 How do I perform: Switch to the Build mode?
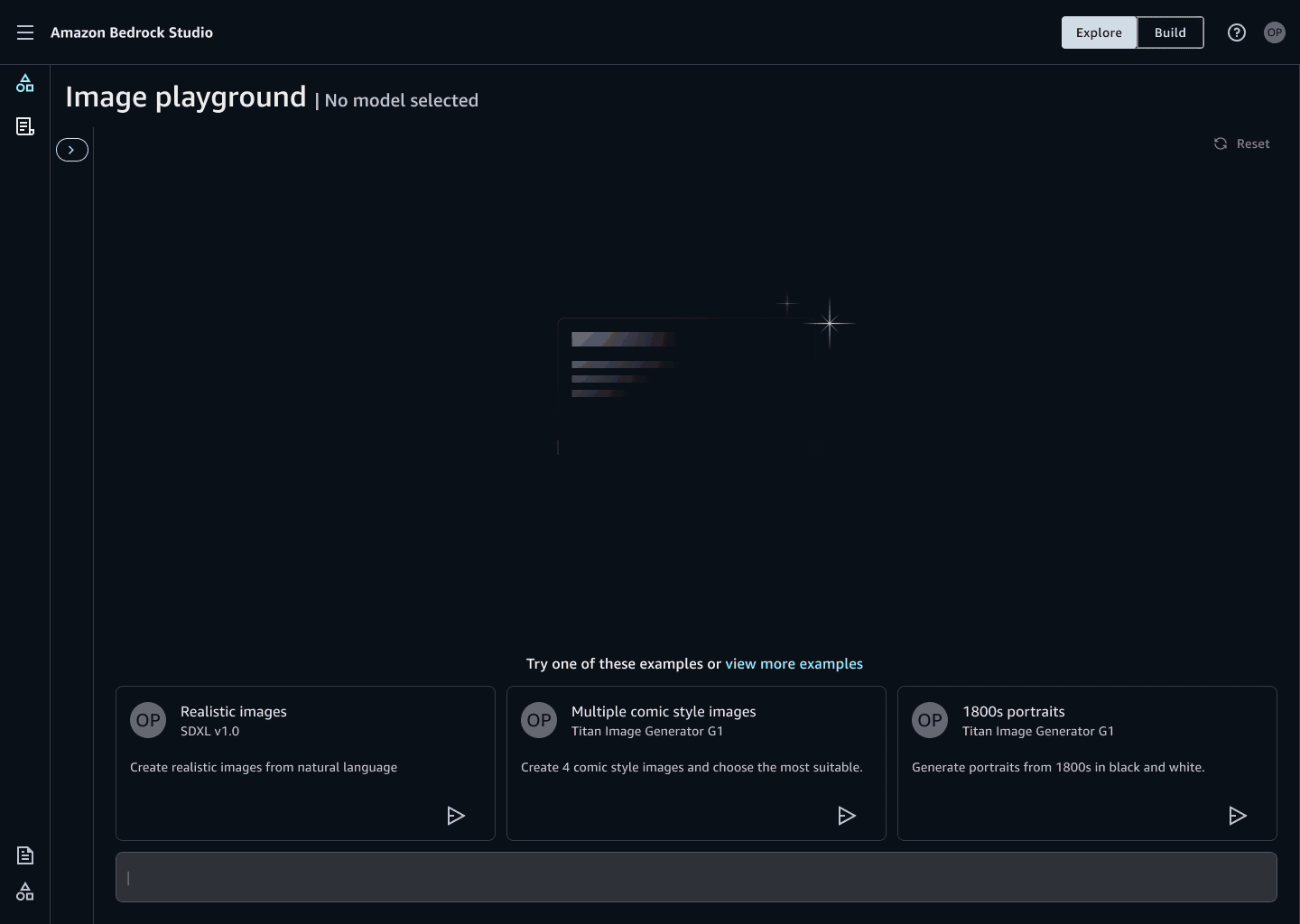point(1170,32)
